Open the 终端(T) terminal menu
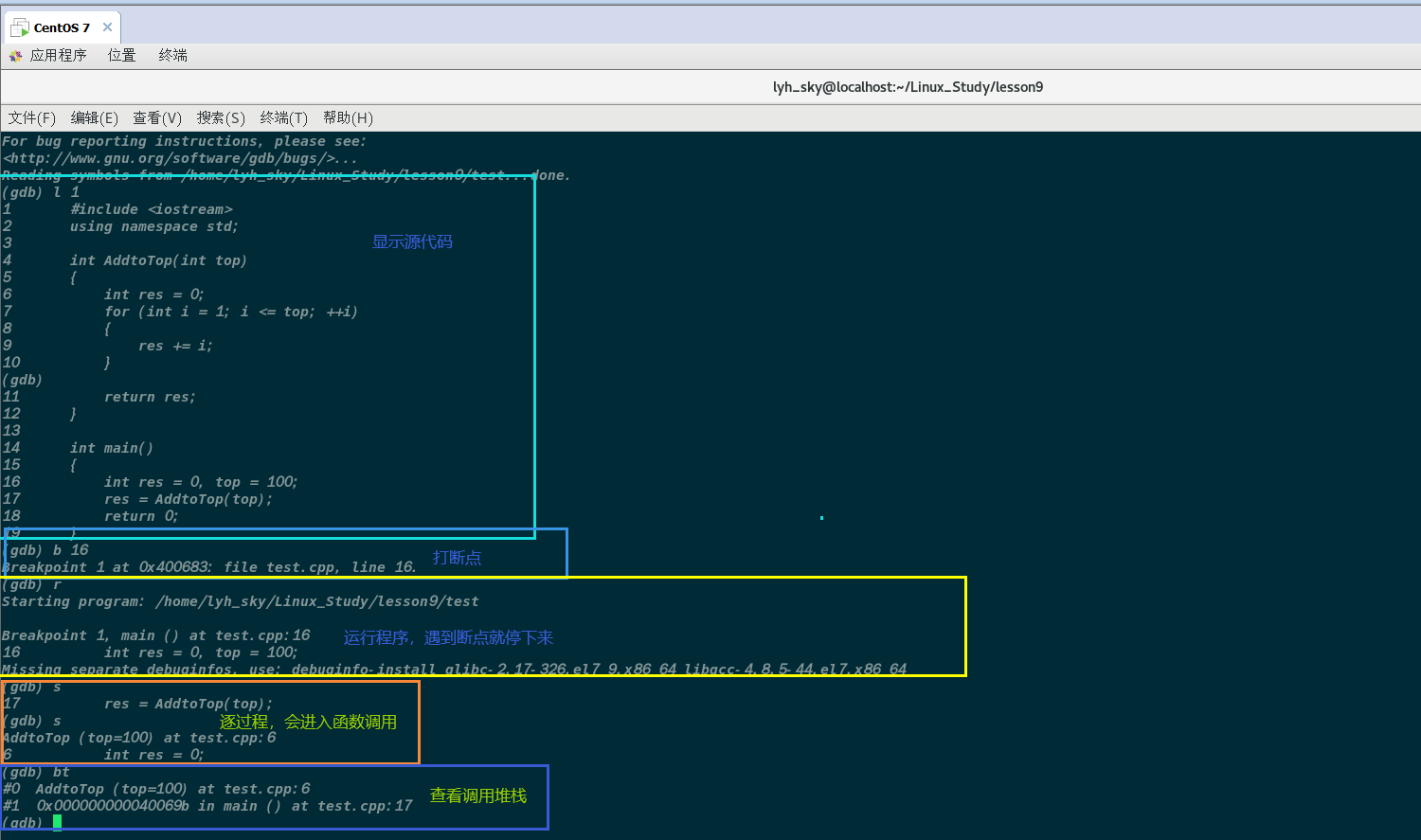Image resolution: width=1421 pixels, height=840 pixels. 284,118
